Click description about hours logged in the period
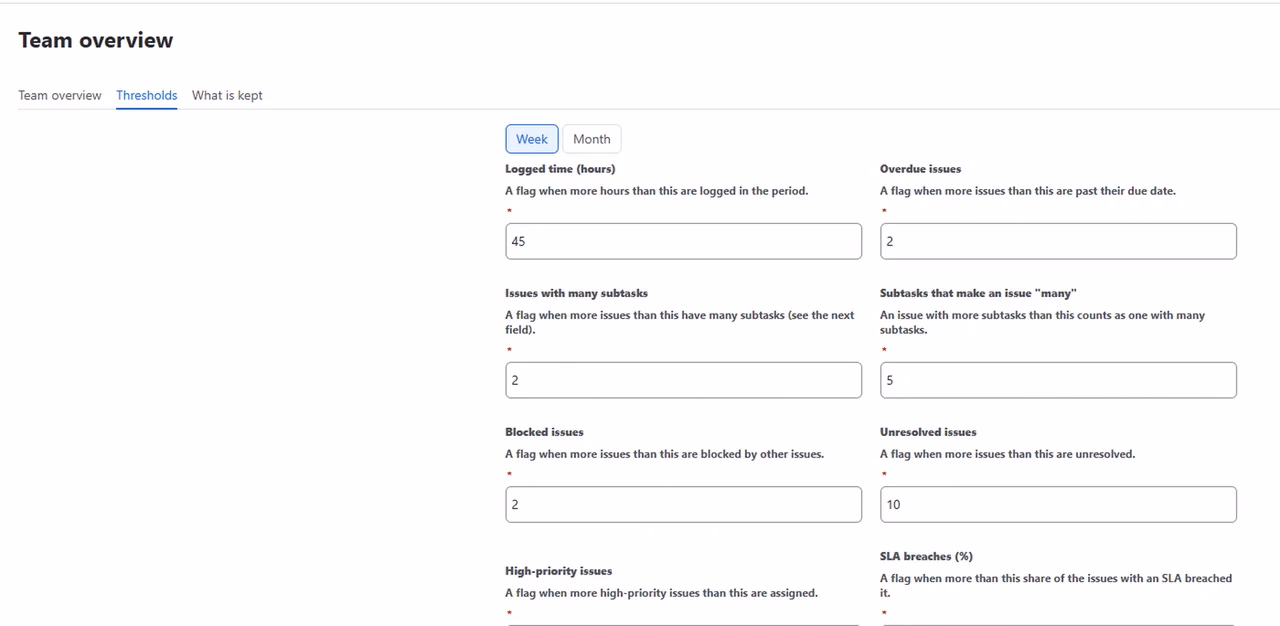The height and width of the screenshot is (626, 1280). [x=657, y=191]
